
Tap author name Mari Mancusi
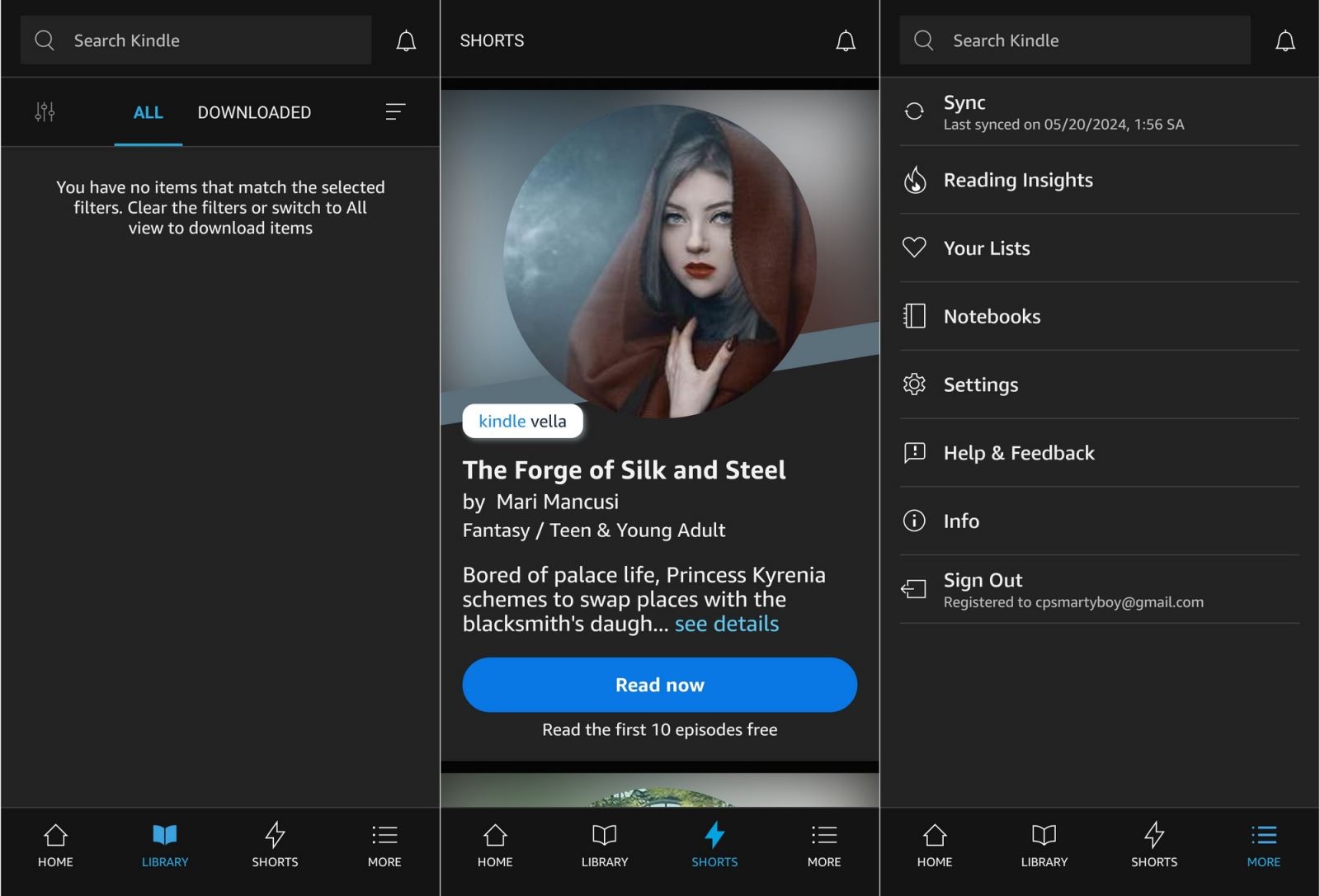[x=558, y=502]
